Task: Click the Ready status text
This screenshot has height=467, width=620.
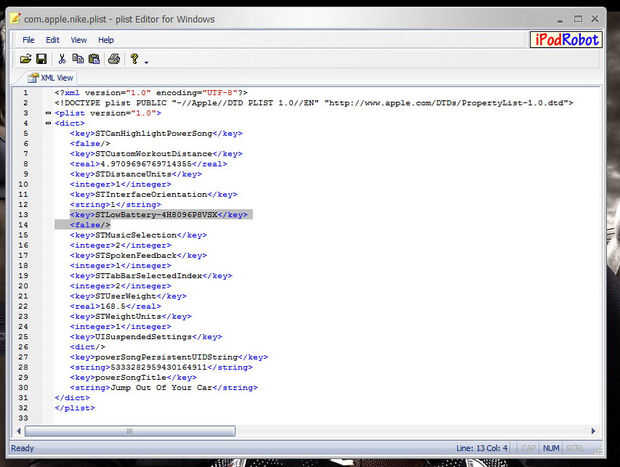Action: pyautogui.click(x=23, y=448)
